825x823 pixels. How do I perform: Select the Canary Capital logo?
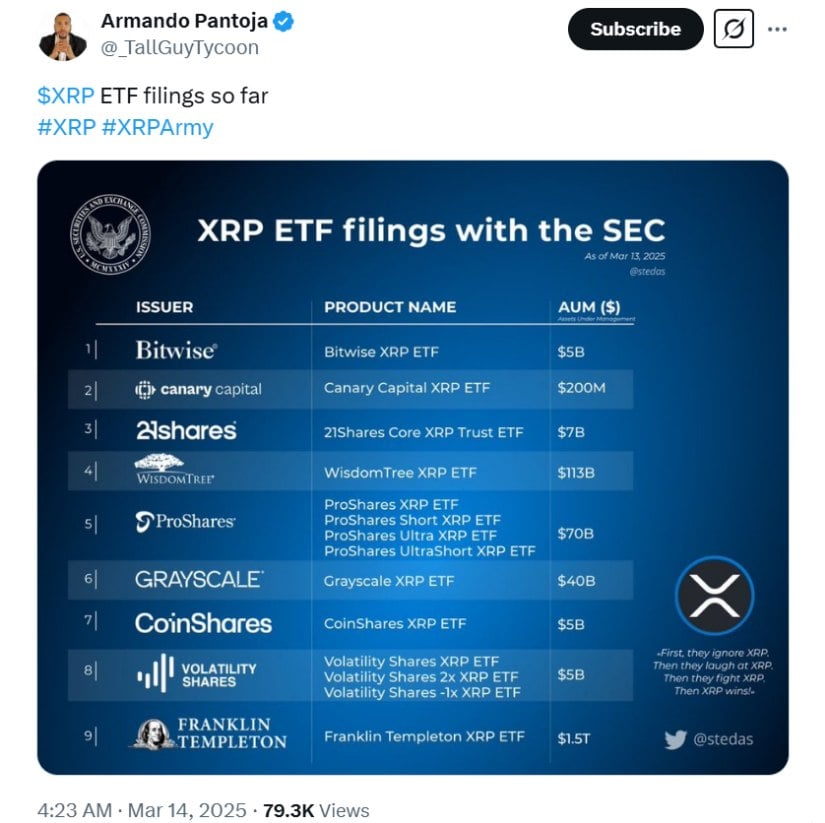[198, 389]
